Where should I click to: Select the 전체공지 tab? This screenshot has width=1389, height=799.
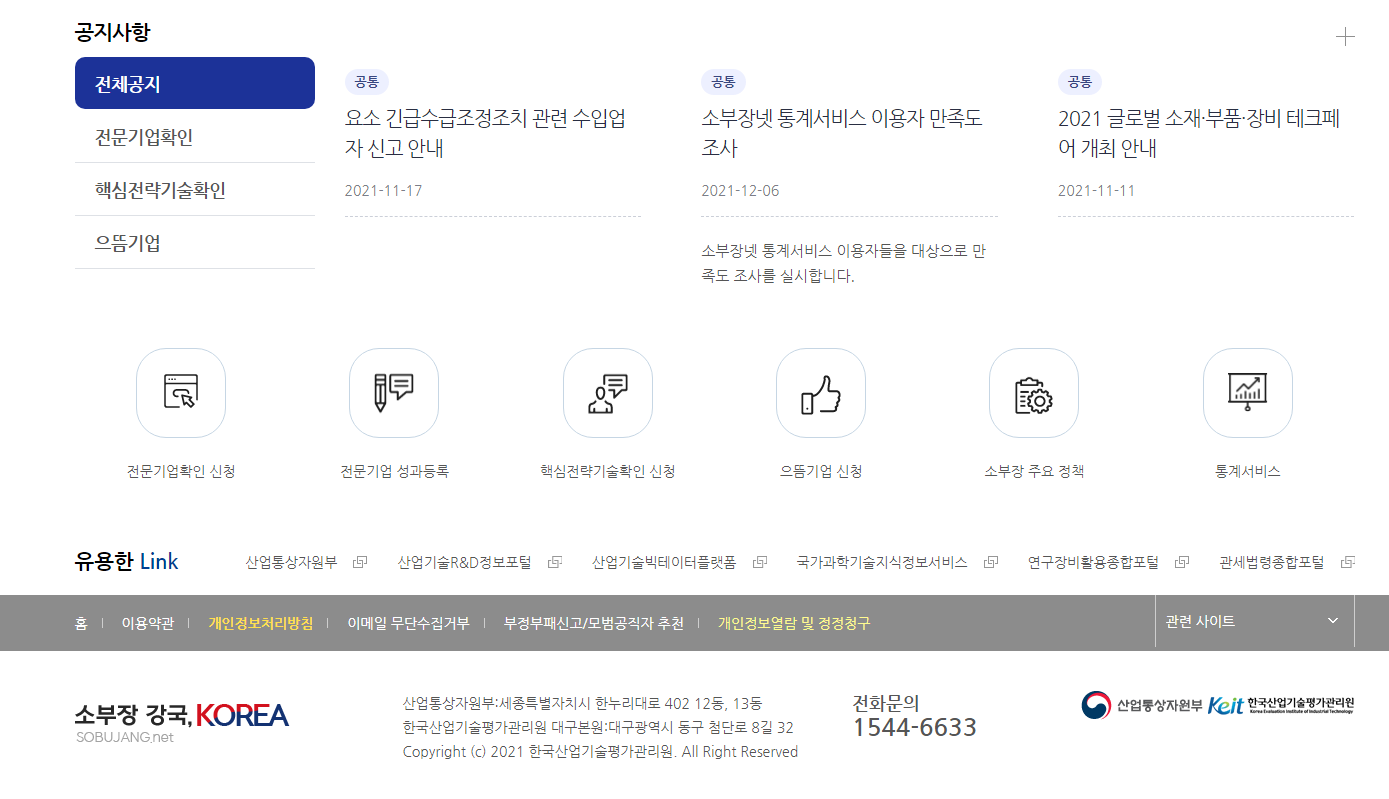(195, 83)
